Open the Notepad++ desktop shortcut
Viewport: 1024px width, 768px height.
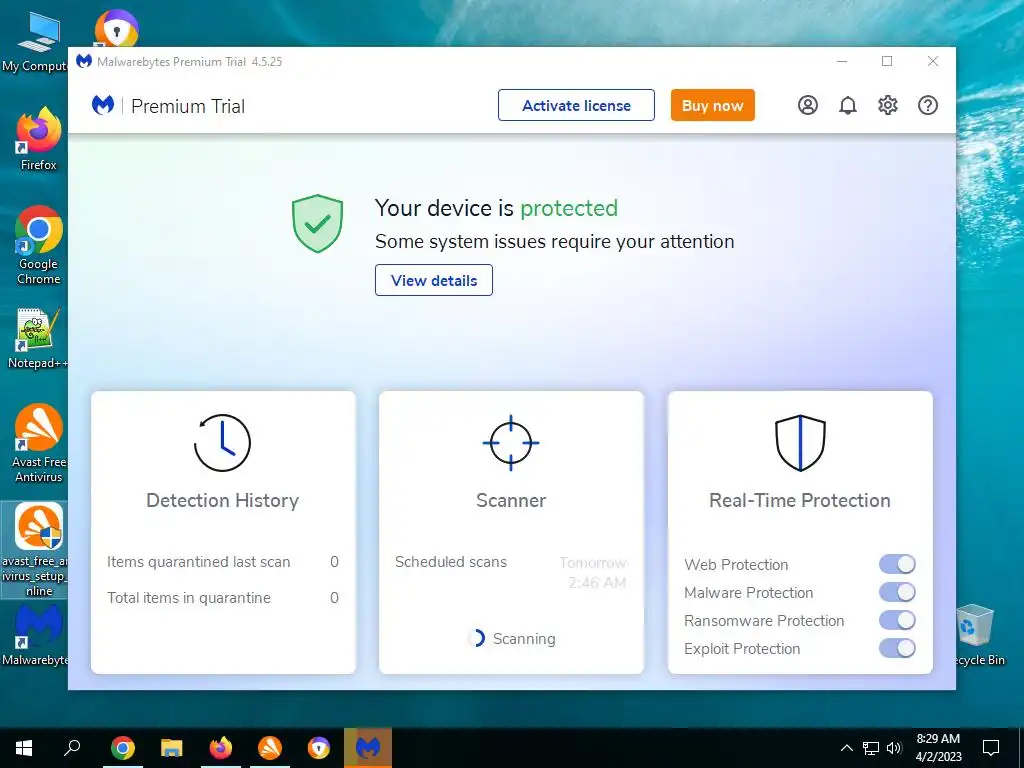[39, 338]
